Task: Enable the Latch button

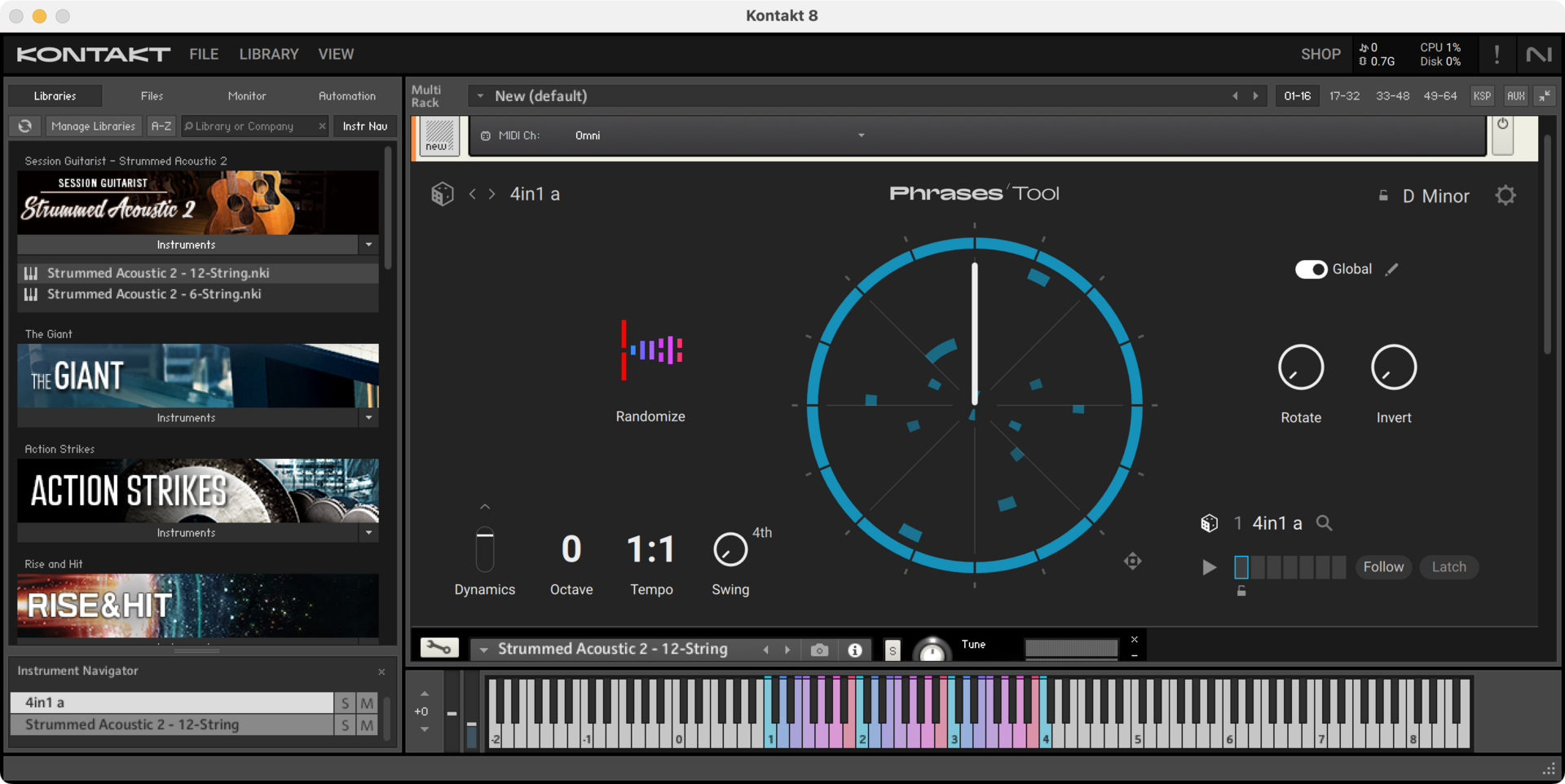Action: (1448, 567)
